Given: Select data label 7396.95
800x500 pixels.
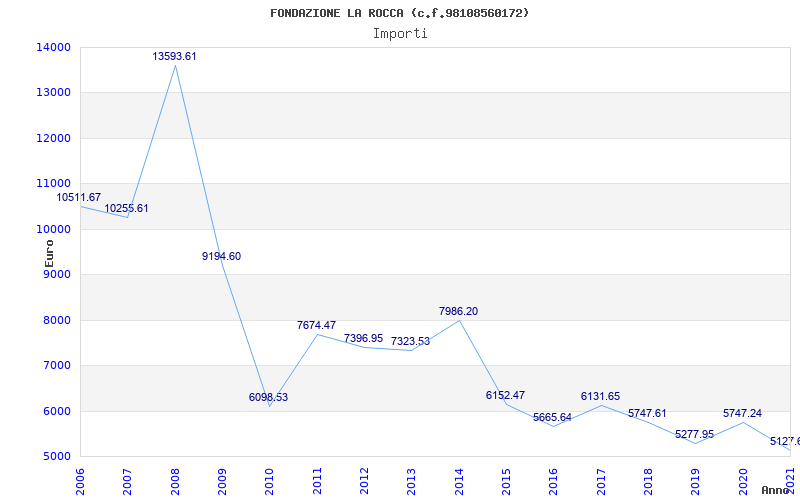Looking at the screenshot, I should pyautogui.click(x=363, y=338).
